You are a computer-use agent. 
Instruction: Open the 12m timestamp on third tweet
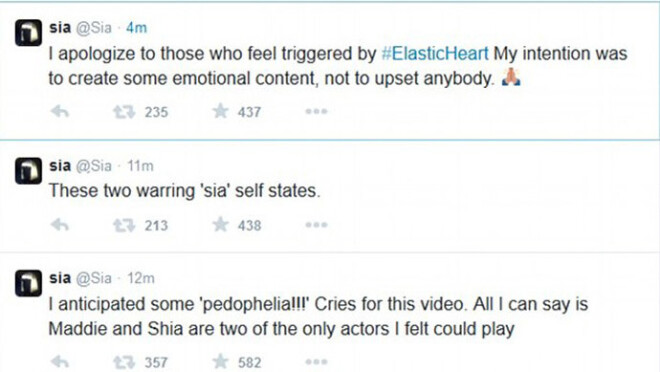[x=141, y=278]
